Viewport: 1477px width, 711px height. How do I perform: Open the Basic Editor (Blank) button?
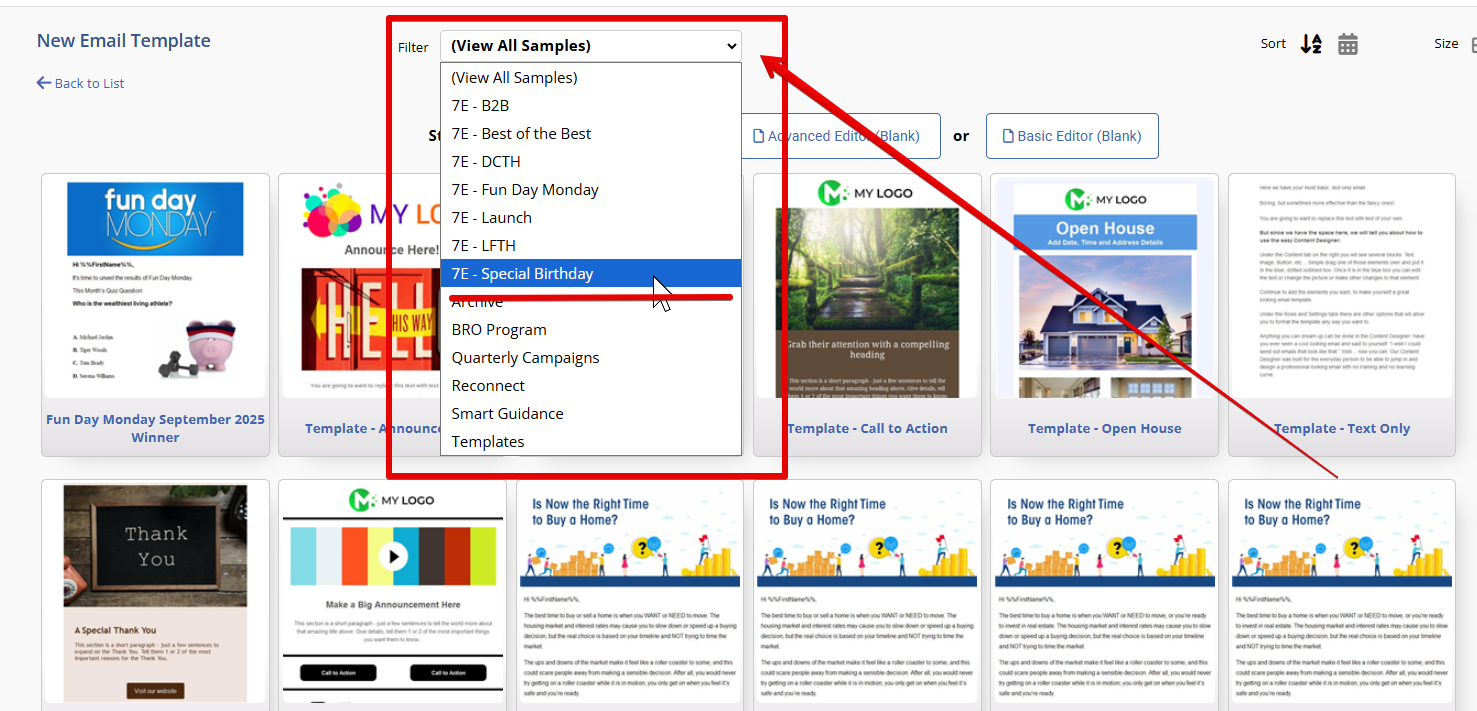(1072, 136)
